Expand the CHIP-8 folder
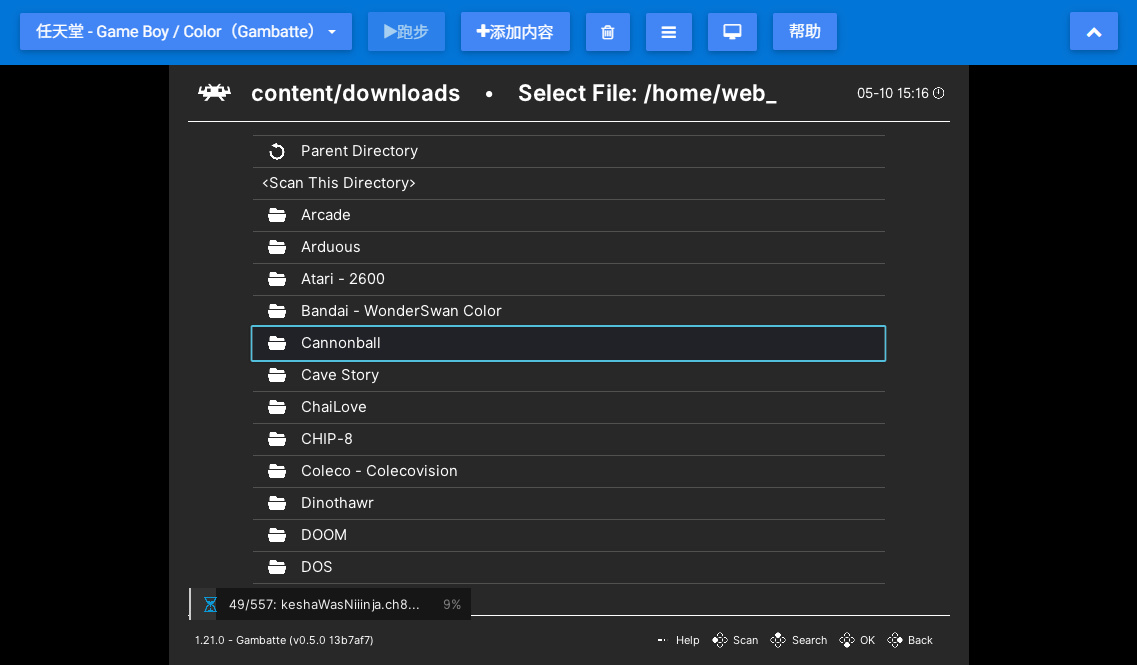Image resolution: width=1137 pixels, height=665 pixels. pyautogui.click(x=327, y=439)
